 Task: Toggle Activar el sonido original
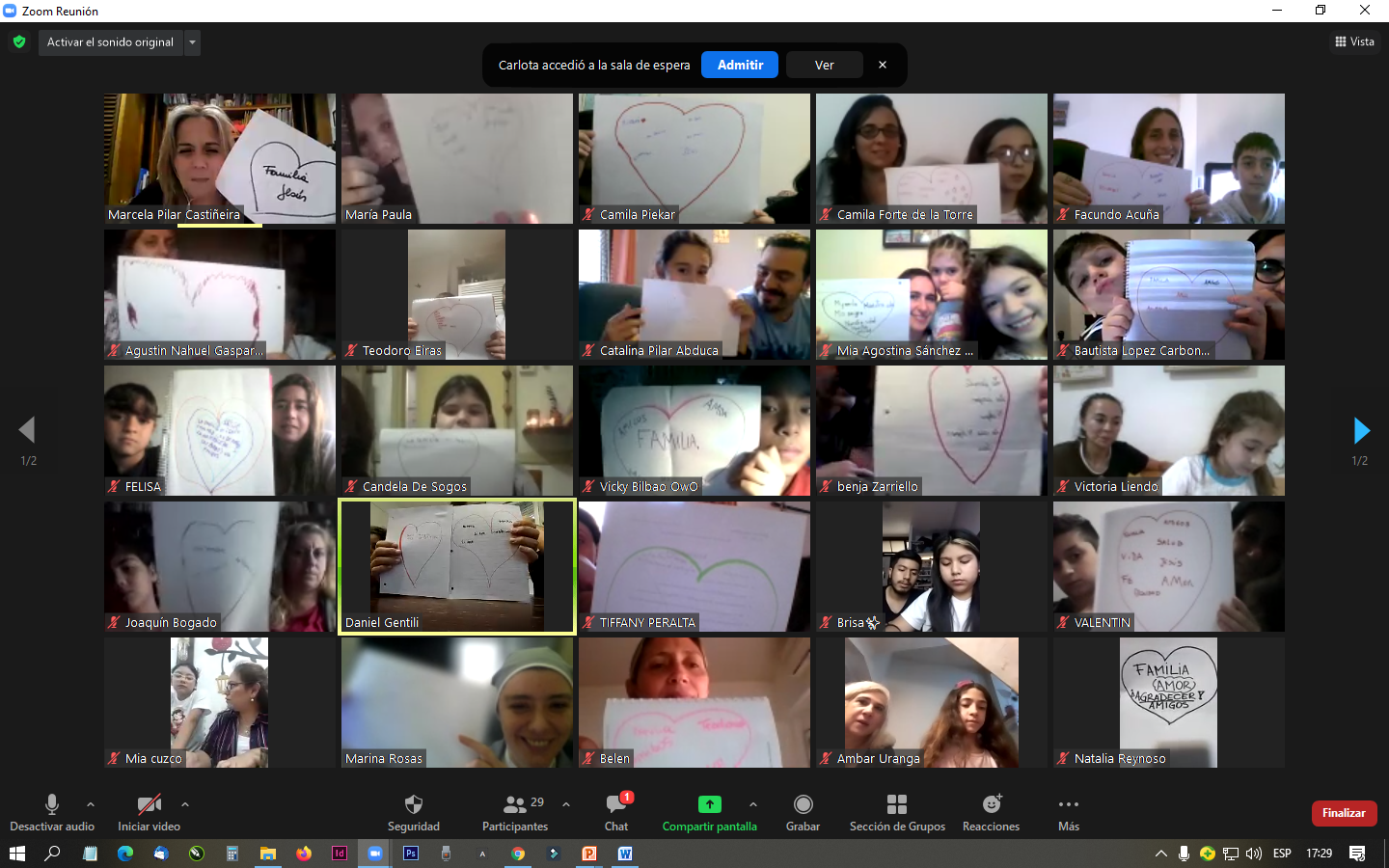110,42
